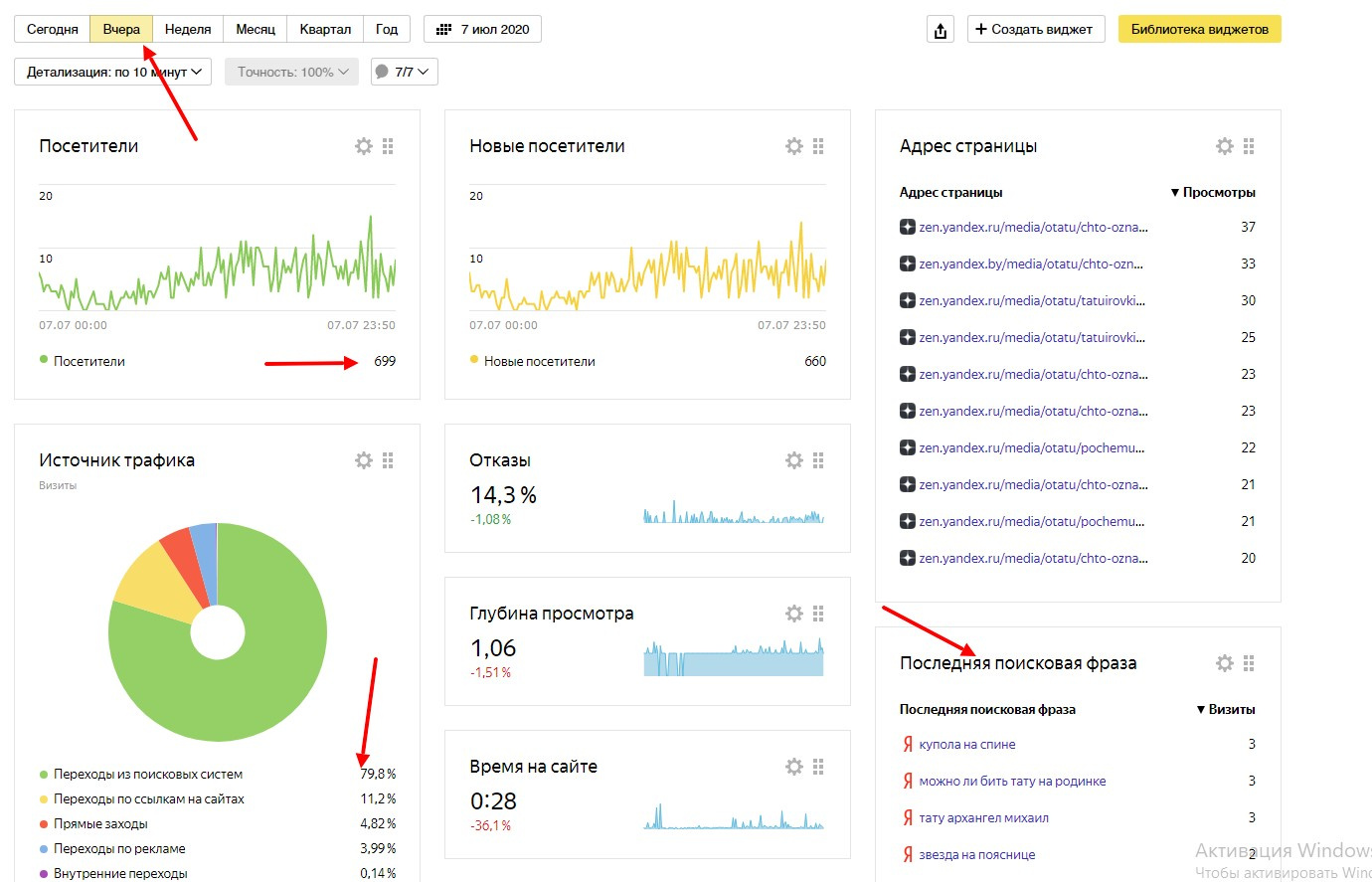Open settings gear of Источник трафика widget

[x=364, y=460]
